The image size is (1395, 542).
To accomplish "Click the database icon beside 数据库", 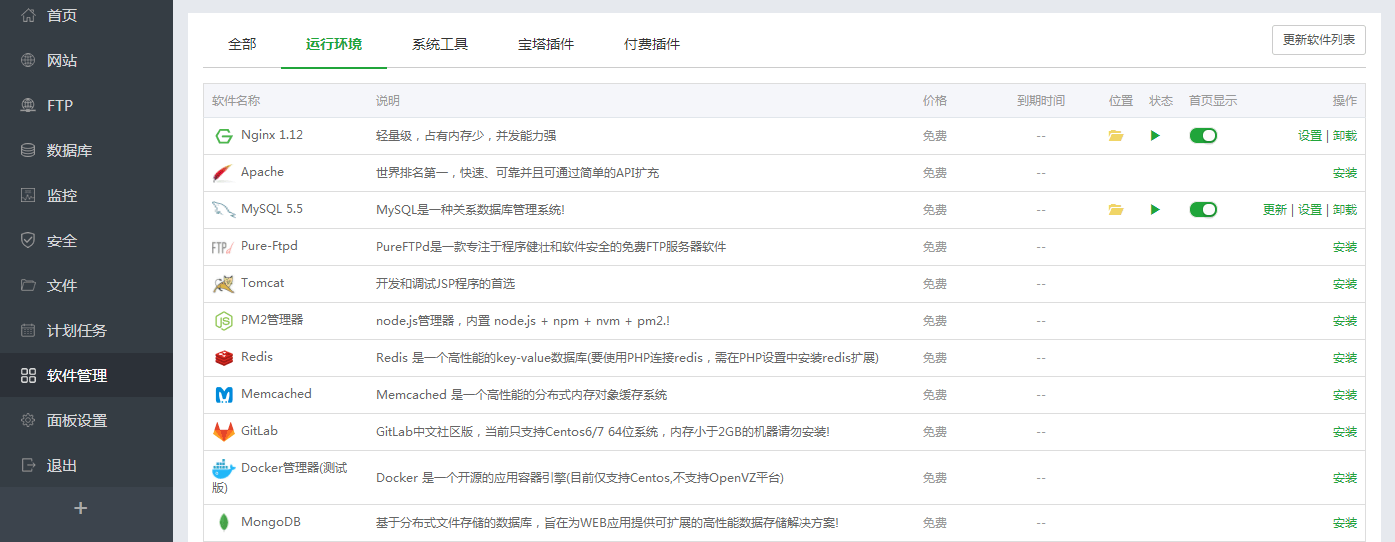I will click(28, 150).
